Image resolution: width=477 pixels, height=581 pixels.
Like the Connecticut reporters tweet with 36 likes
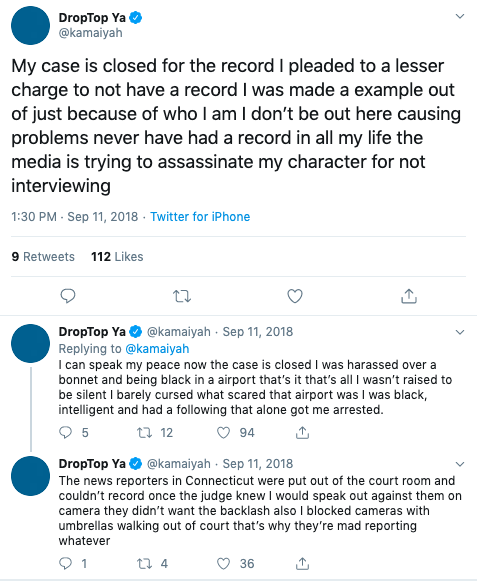coord(223,564)
